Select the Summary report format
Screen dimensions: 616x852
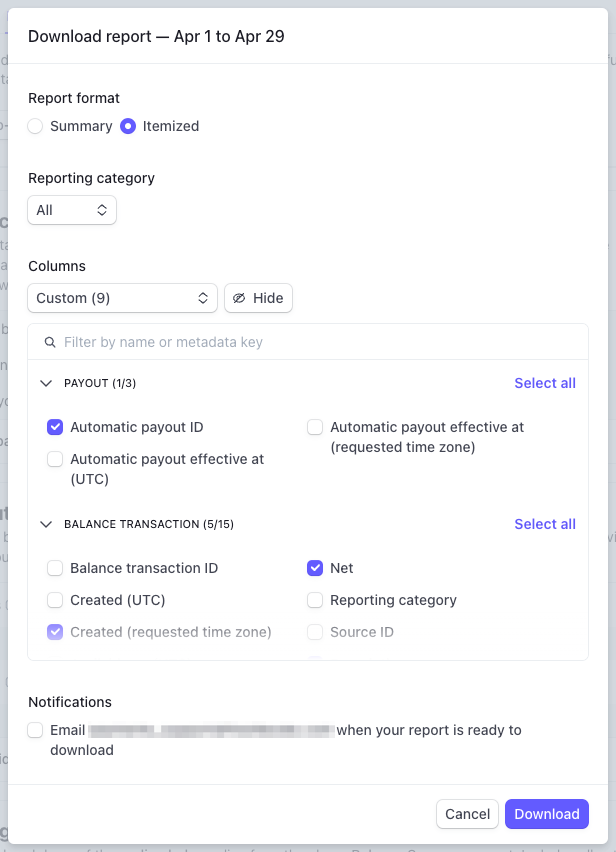coord(36,126)
